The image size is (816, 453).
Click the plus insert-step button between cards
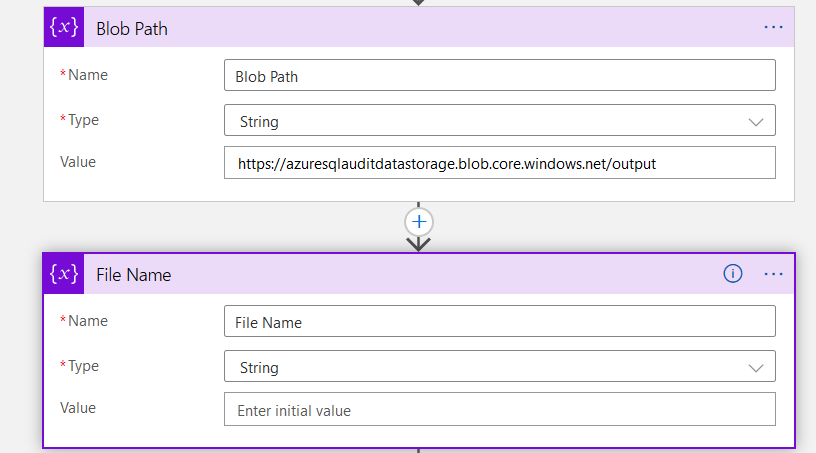click(418, 221)
